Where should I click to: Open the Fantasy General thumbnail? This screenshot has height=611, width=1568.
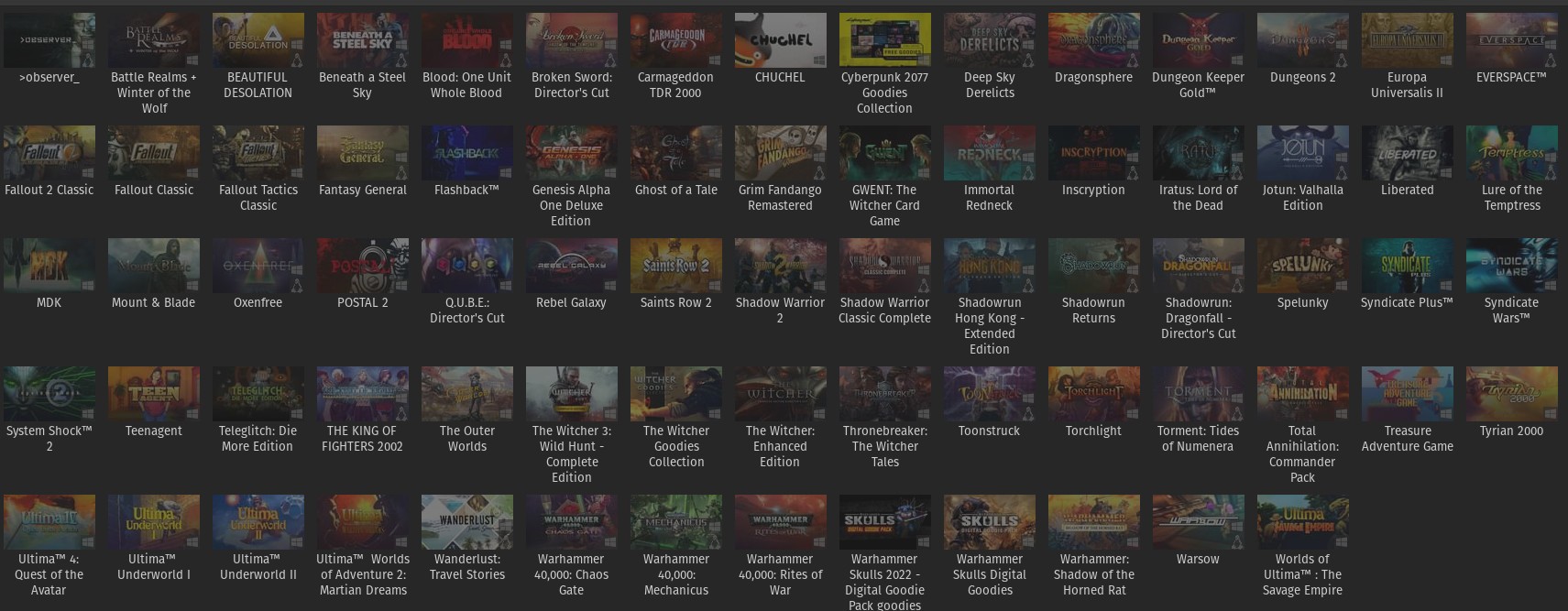363,153
